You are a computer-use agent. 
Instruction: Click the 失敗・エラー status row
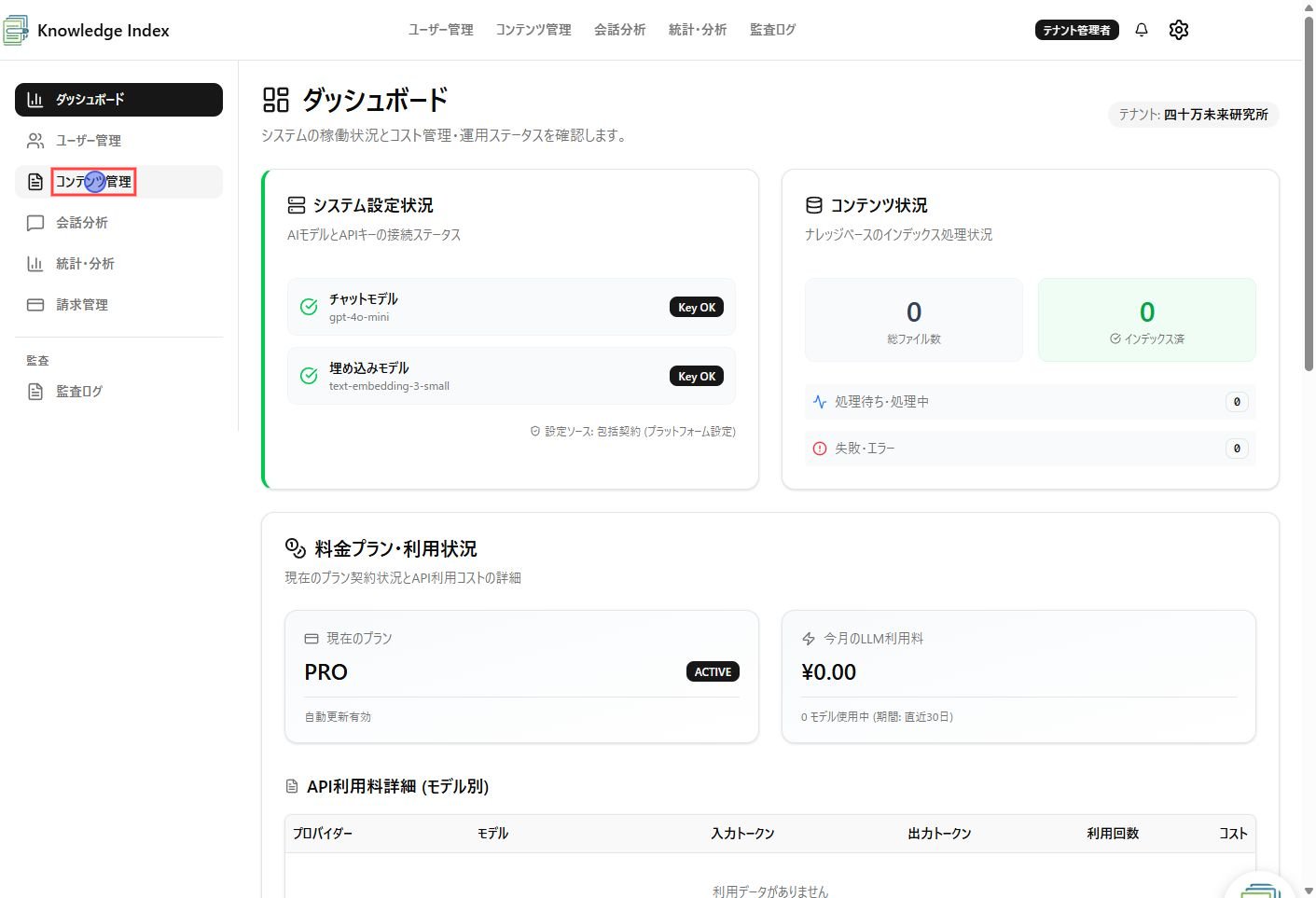tap(1031, 449)
